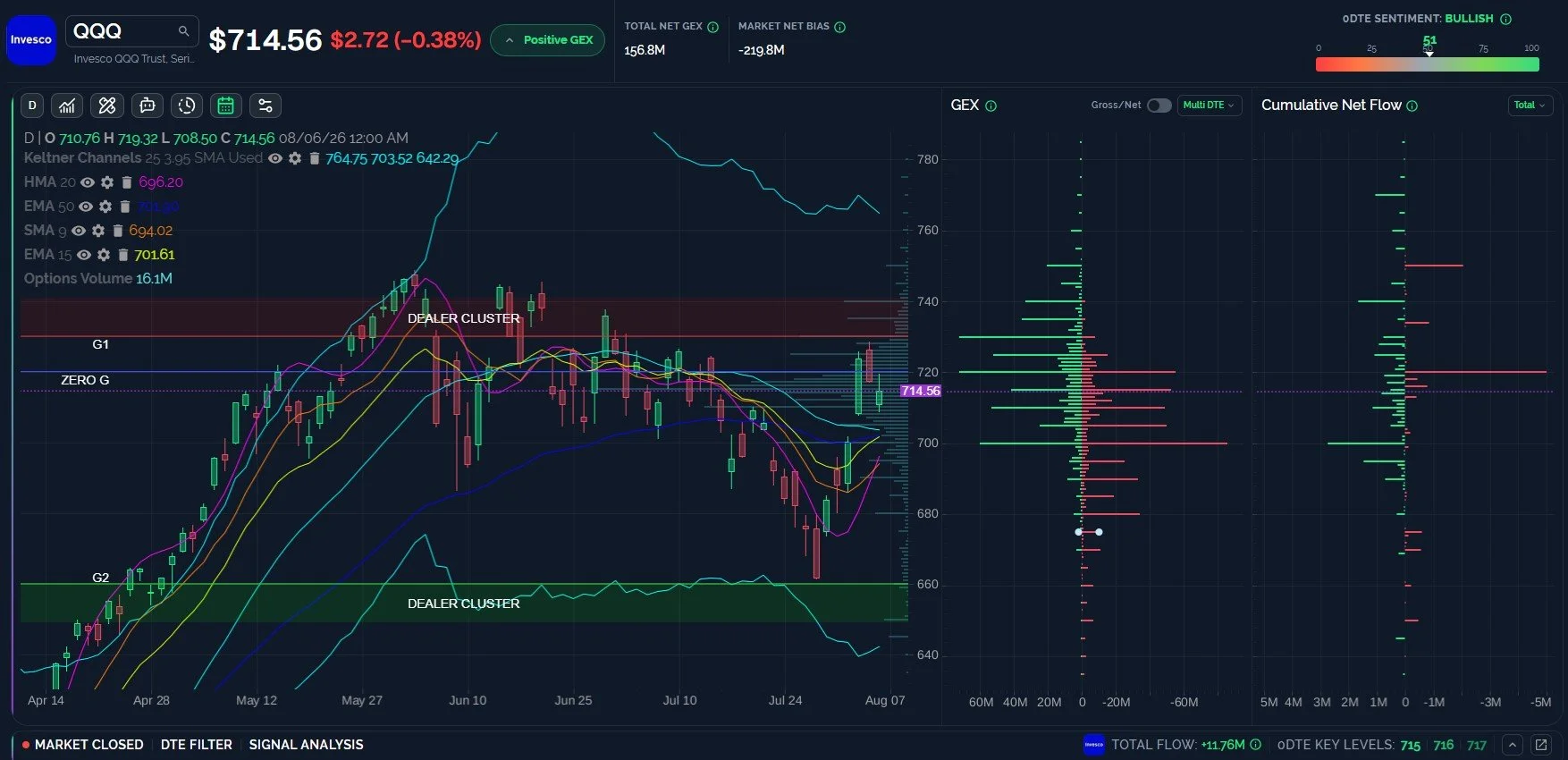Viewport: 1568px width, 760px height.
Task: Click the lower DEALER CLUSTER label
Action: (x=463, y=604)
